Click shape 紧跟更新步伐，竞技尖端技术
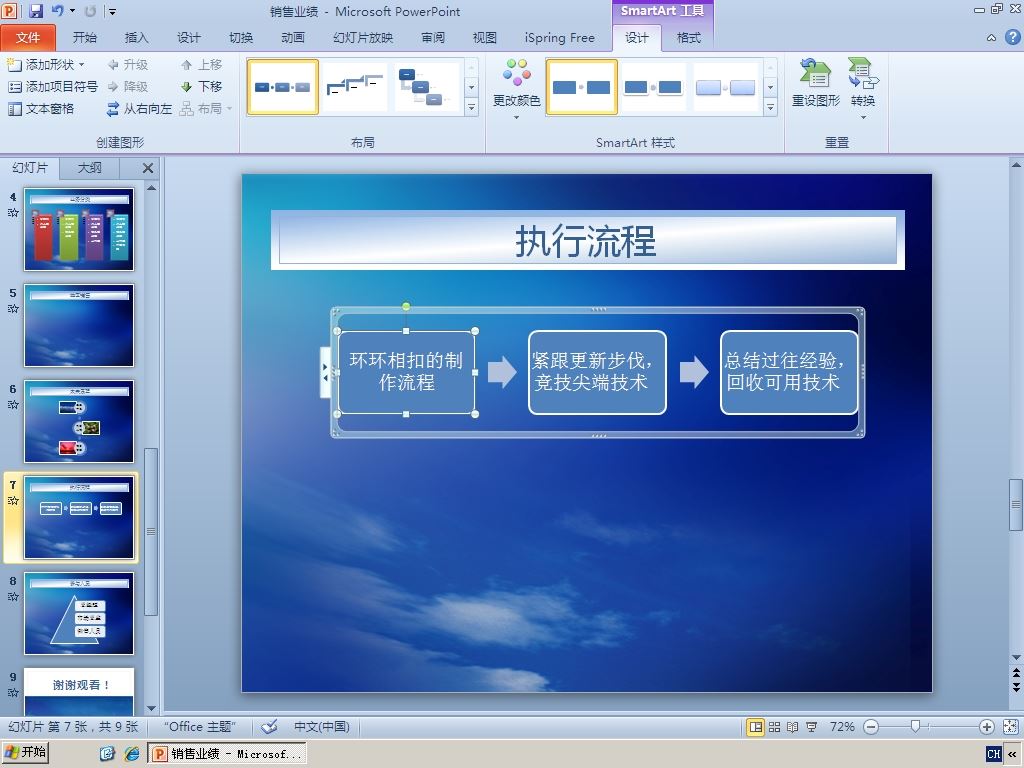 point(597,372)
